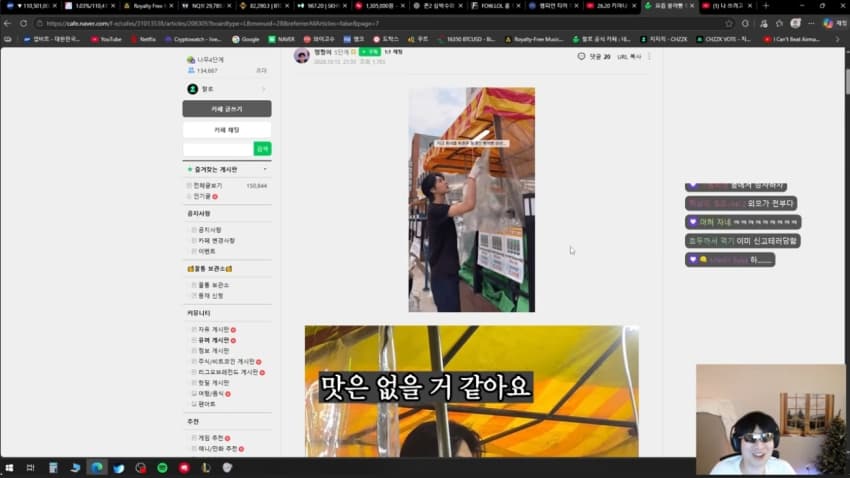Open the 유머 게시판 board
This screenshot has width=850, height=478.
[x=213, y=340]
